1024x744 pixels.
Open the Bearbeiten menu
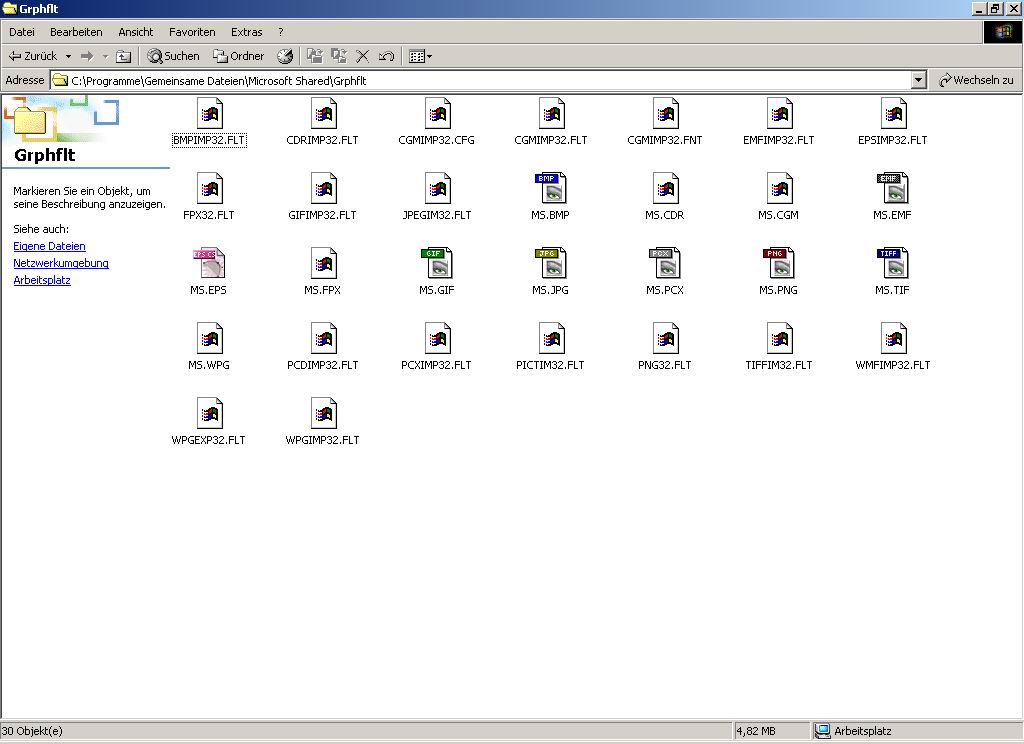click(76, 32)
